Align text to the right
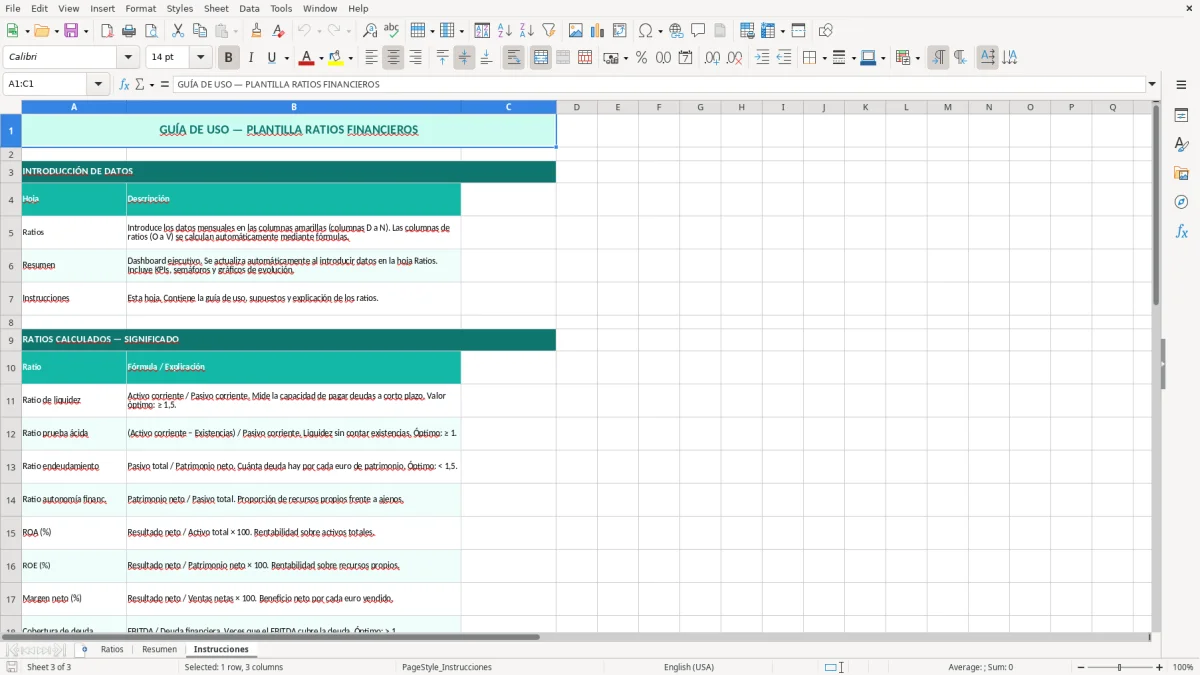1200x675 pixels. (416, 58)
